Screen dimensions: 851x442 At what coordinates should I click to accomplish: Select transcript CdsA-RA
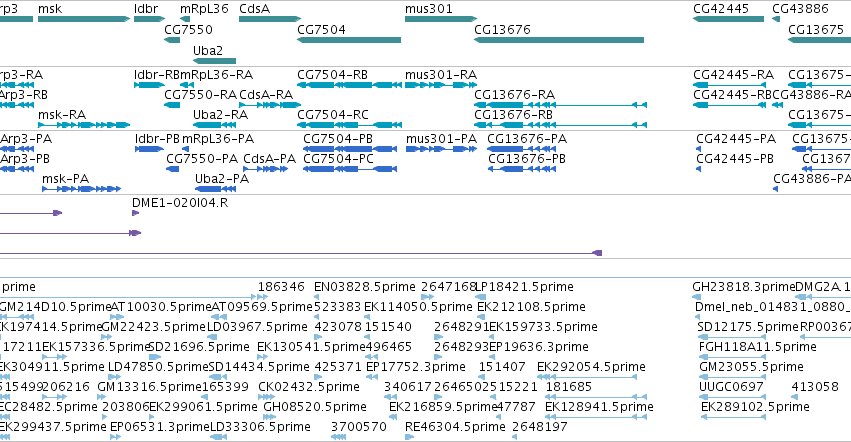270,105
